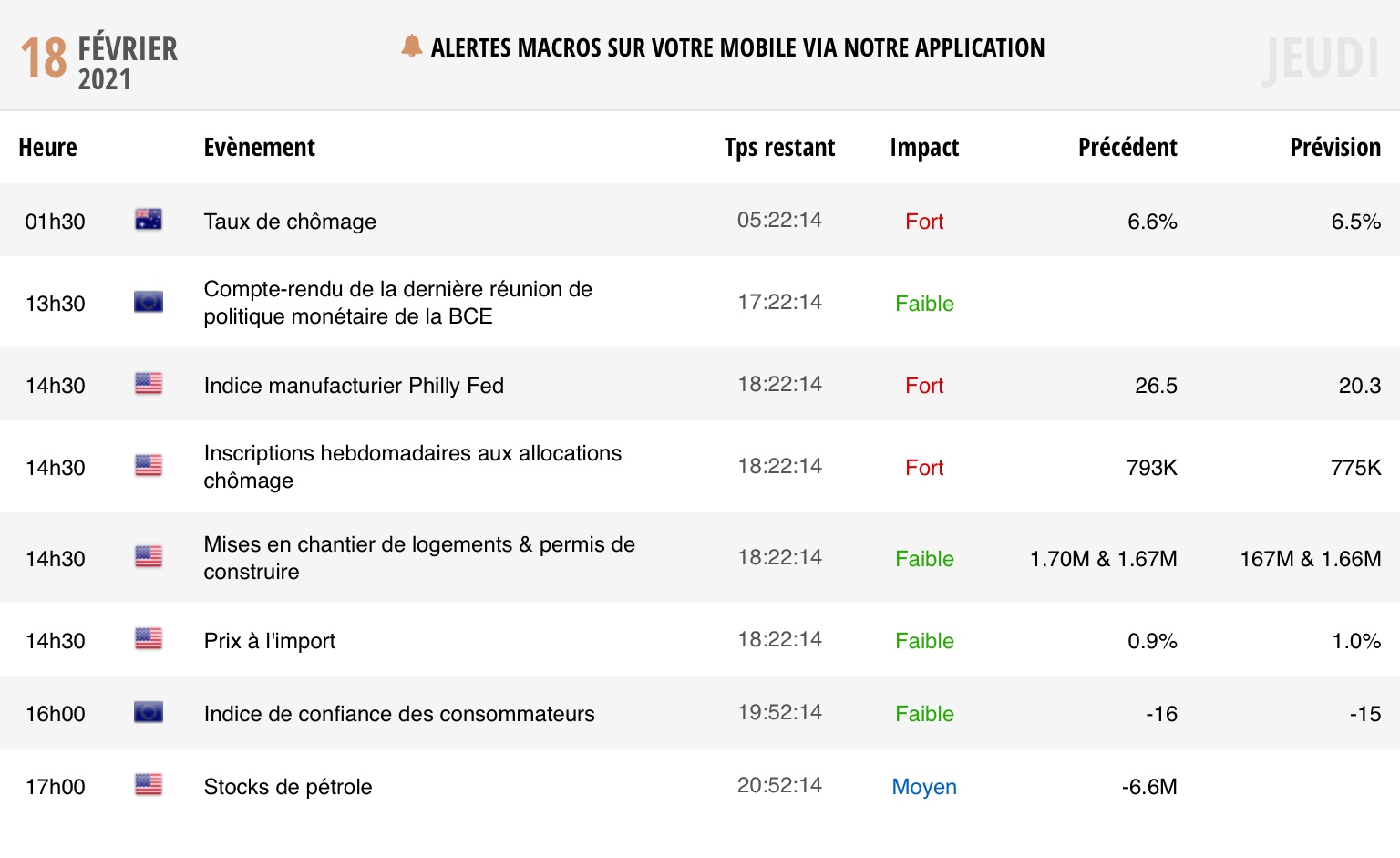This screenshot has height=858, width=1400.
Task: Click US flag for weekly jobless claims
Action: click(x=149, y=467)
